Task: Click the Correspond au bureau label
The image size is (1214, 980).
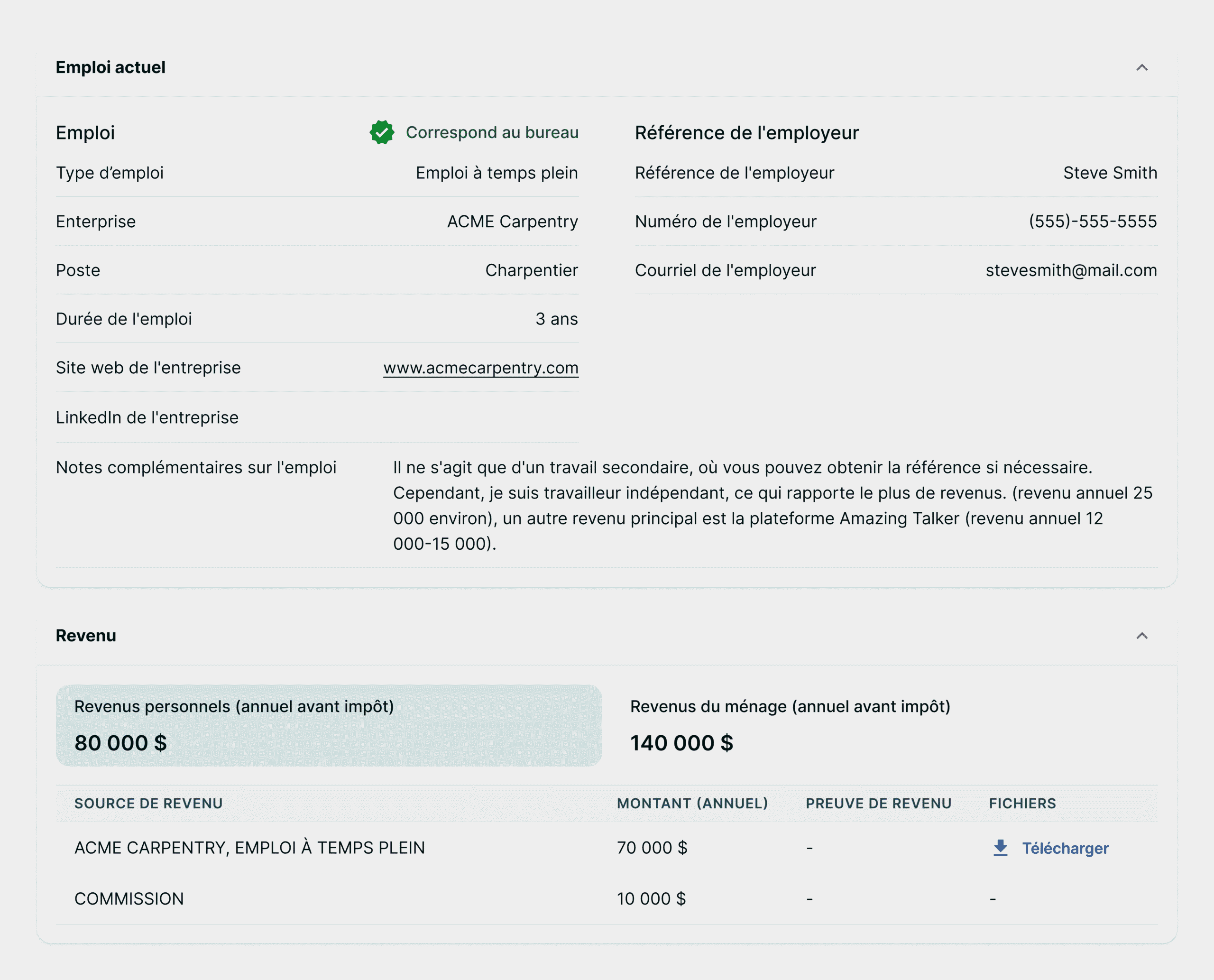Action: 492,133
